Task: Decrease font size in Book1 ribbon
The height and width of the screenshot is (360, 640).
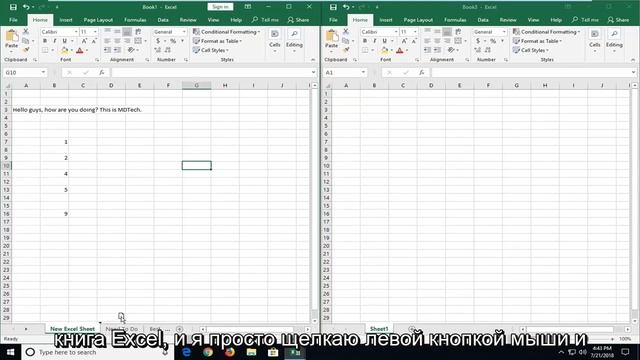Action: point(93,41)
